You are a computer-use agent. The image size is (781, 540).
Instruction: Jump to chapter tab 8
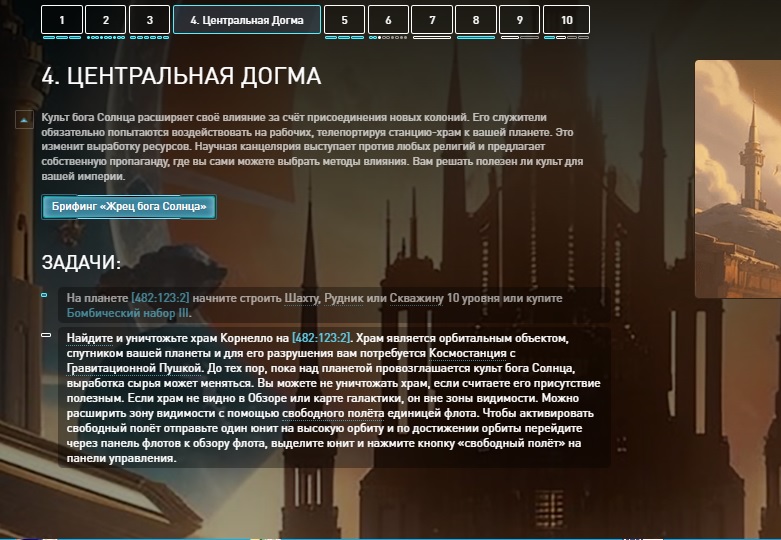[476, 20]
